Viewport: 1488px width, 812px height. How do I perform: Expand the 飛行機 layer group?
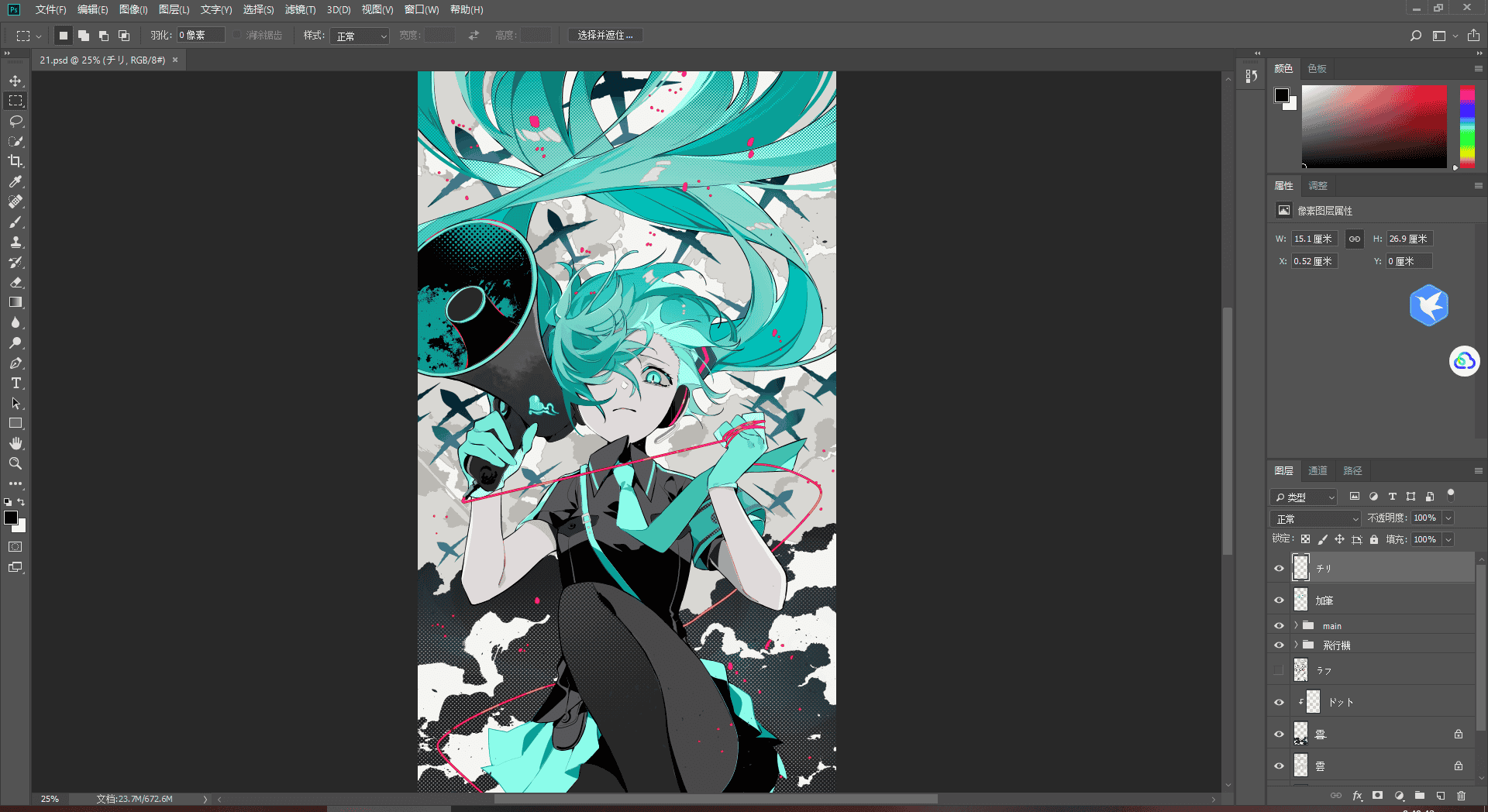pyautogui.click(x=1296, y=645)
